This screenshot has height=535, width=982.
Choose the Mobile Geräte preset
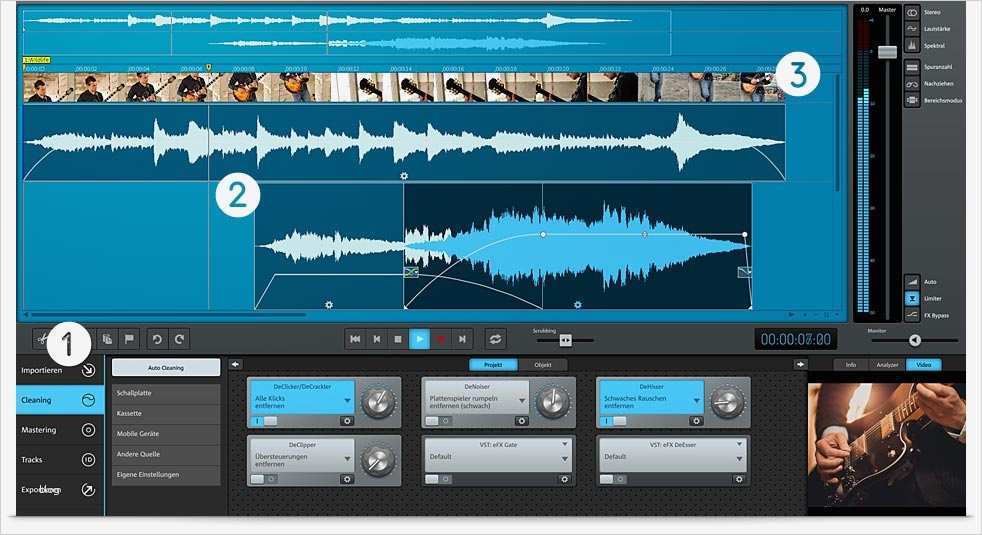coord(166,434)
